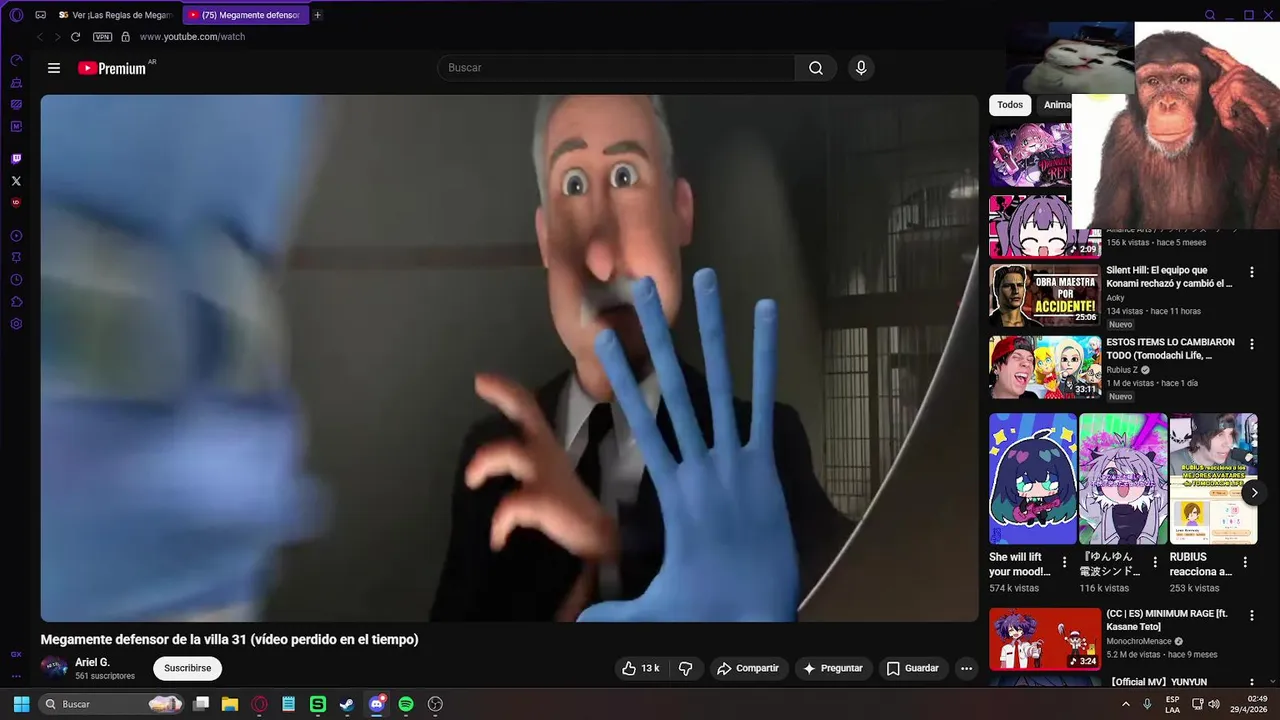Click the YouTube Buscar search box
The width and height of the screenshot is (1280, 720).
pos(616,68)
